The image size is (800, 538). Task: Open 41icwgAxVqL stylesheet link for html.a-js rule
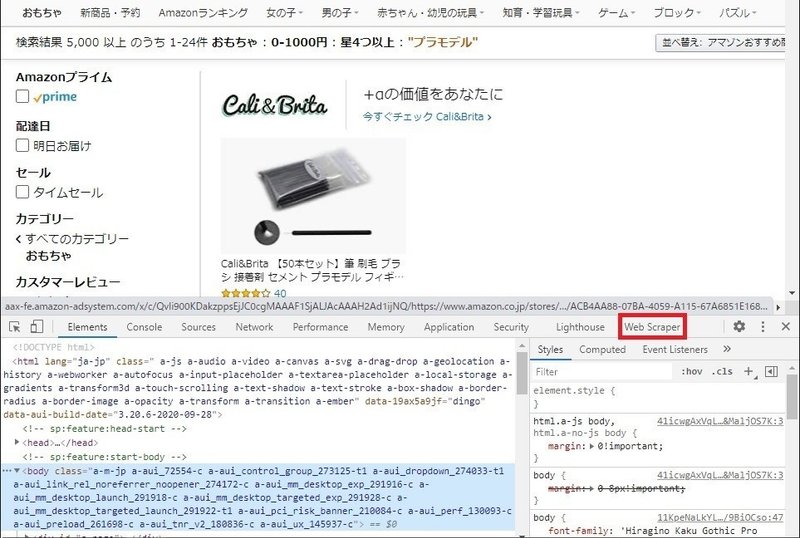pyautogui.click(x=720, y=421)
